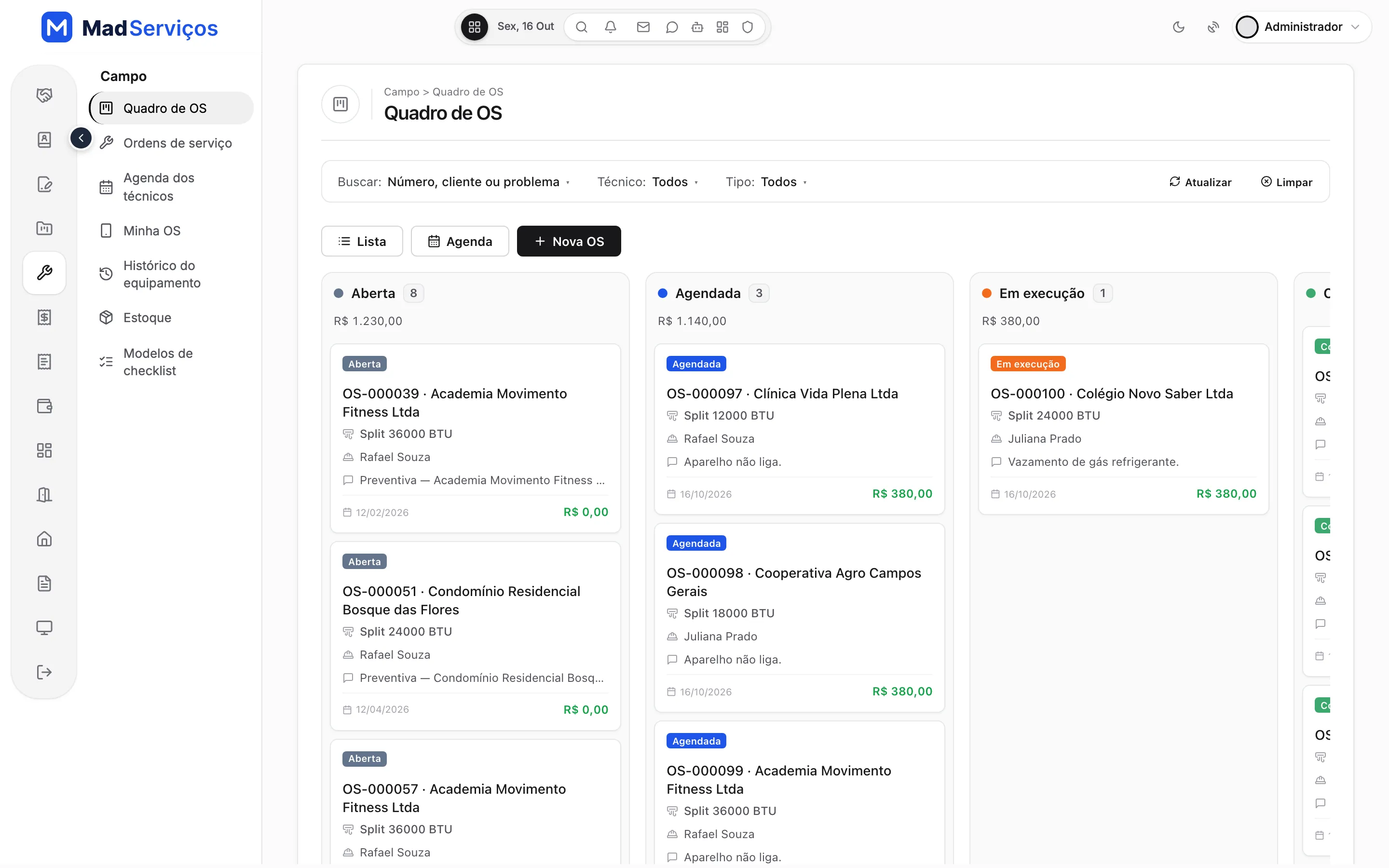Viewport: 1389px width, 868px height.
Task: Click the Buscar search field
Action: [453, 182]
